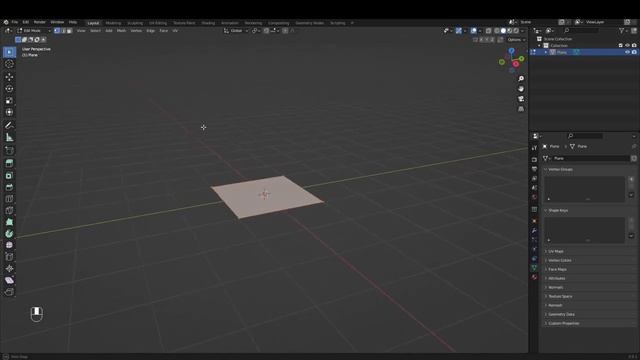Select the Rip Region tool

[x=9, y=292]
